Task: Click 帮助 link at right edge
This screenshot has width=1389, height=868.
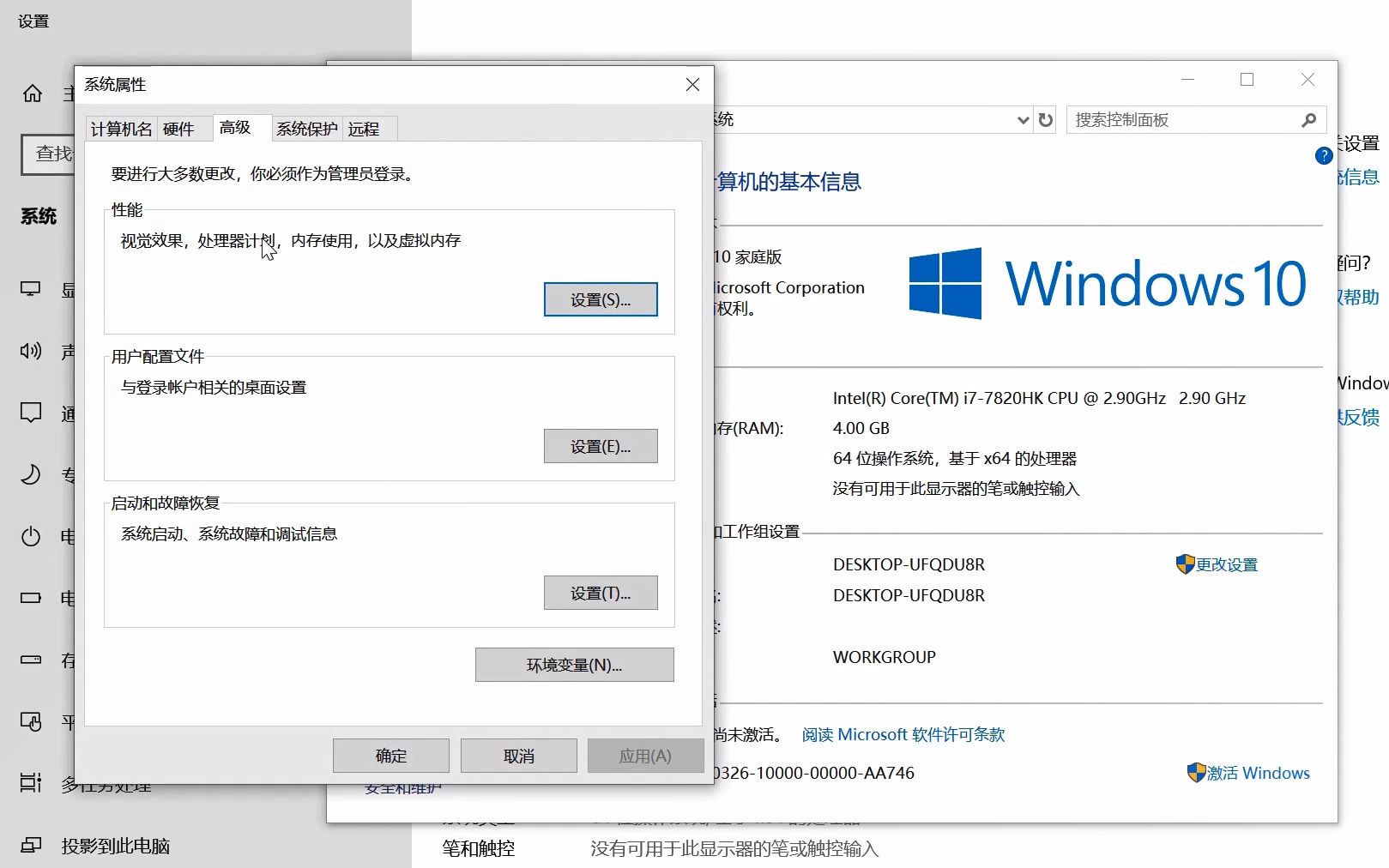Action: click(x=1360, y=297)
